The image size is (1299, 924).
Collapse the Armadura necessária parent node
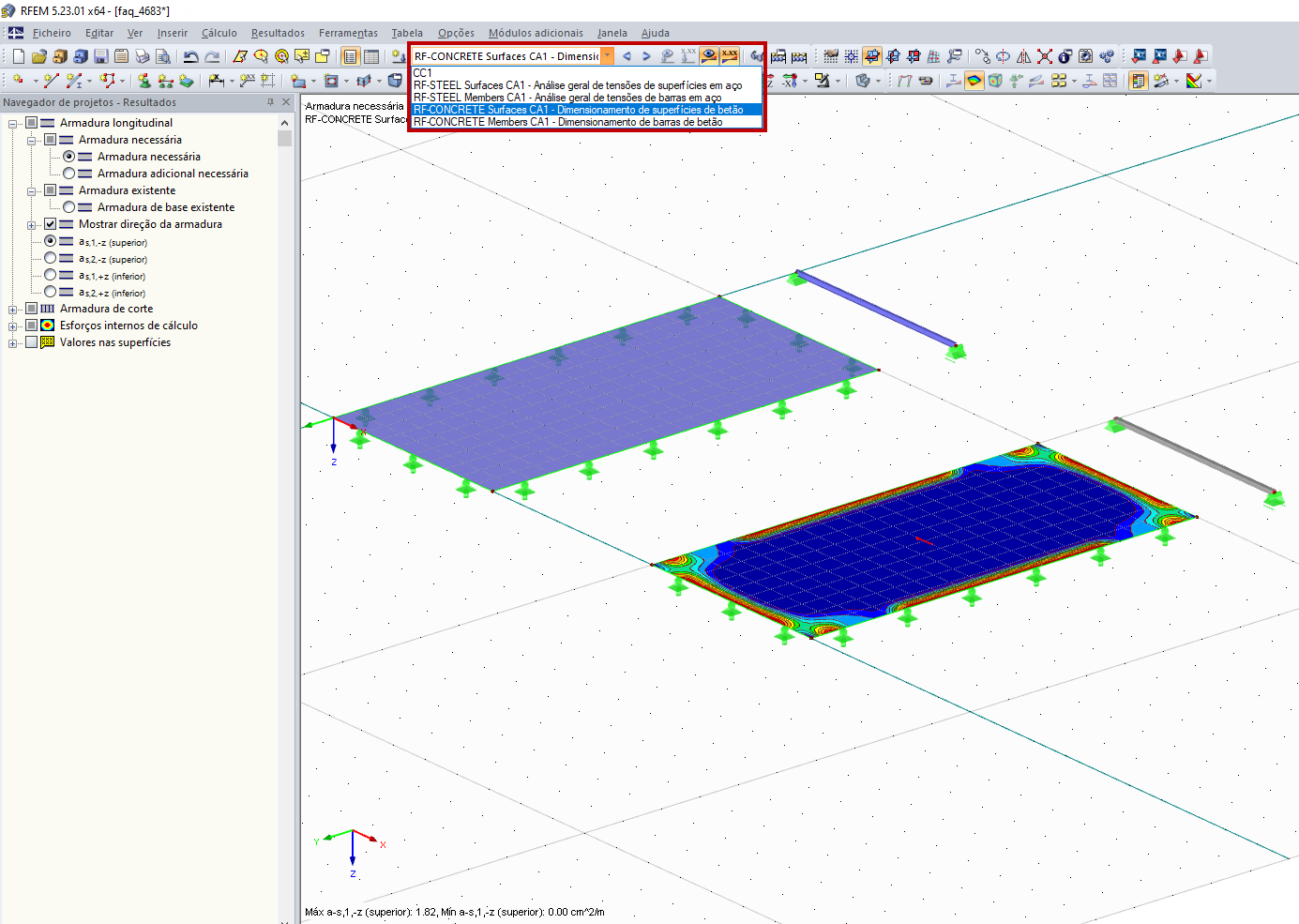32,141
